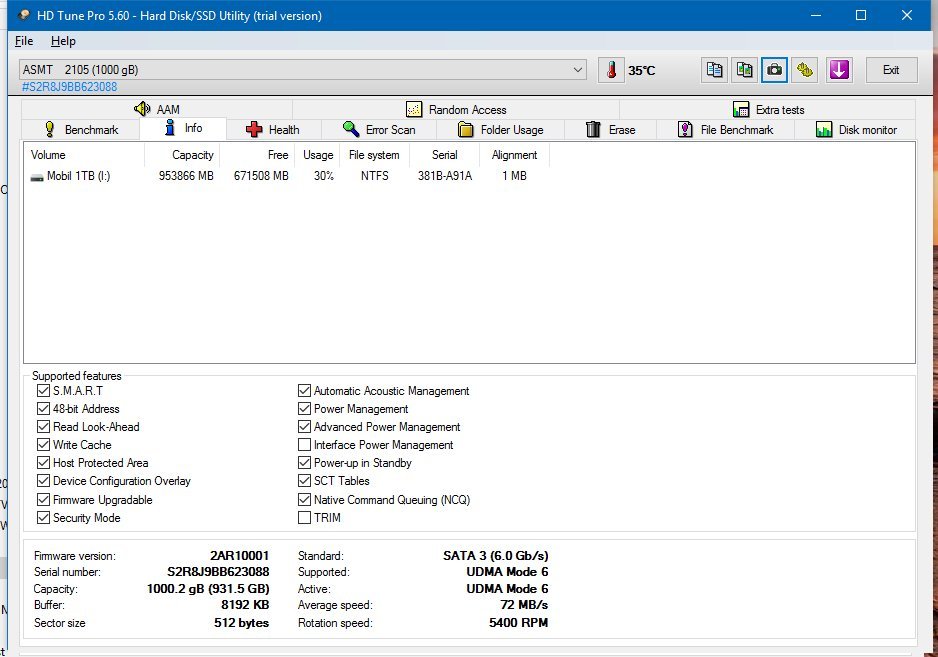
Task: Switch to the Disk monitor tab
Action: click(x=855, y=129)
